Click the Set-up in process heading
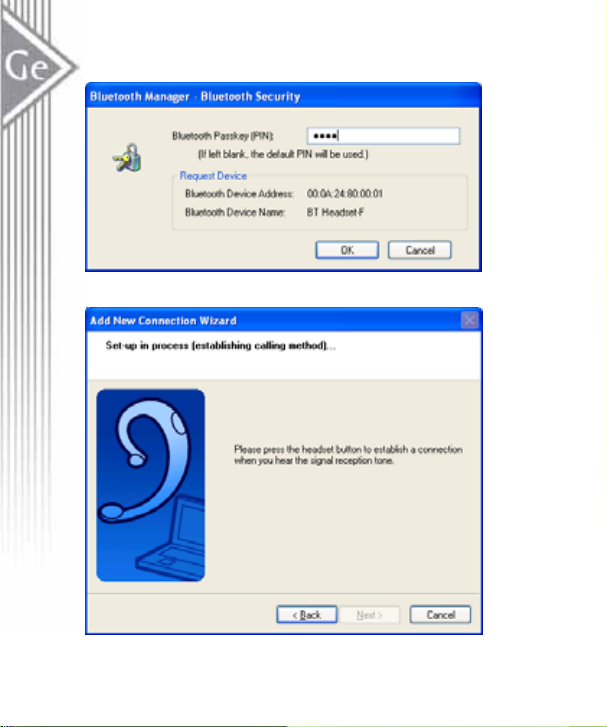Viewport: 607px width, 727px height. (x=221, y=346)
